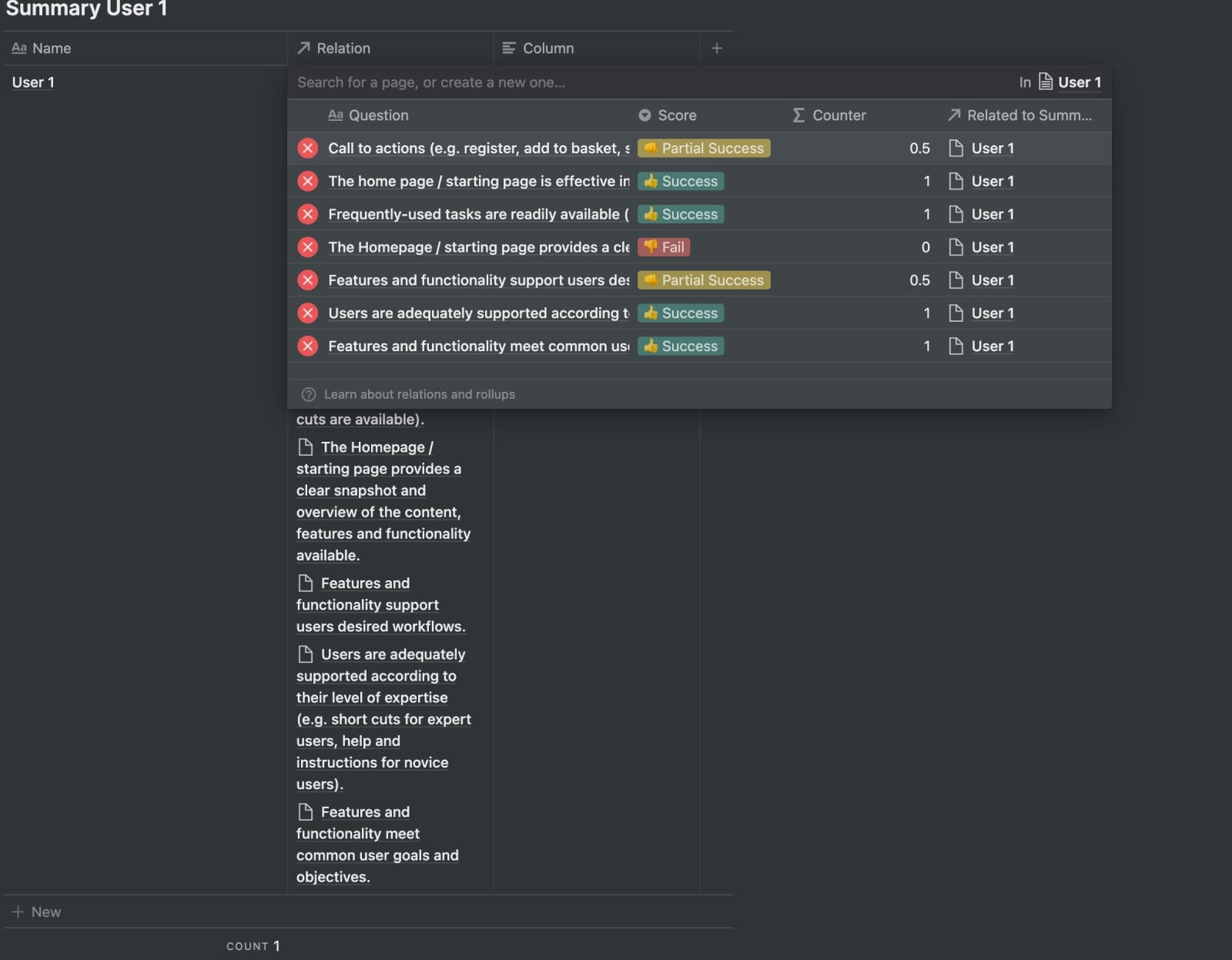Open 'Users are adequately supported' linked page in Relation cell

383,719
